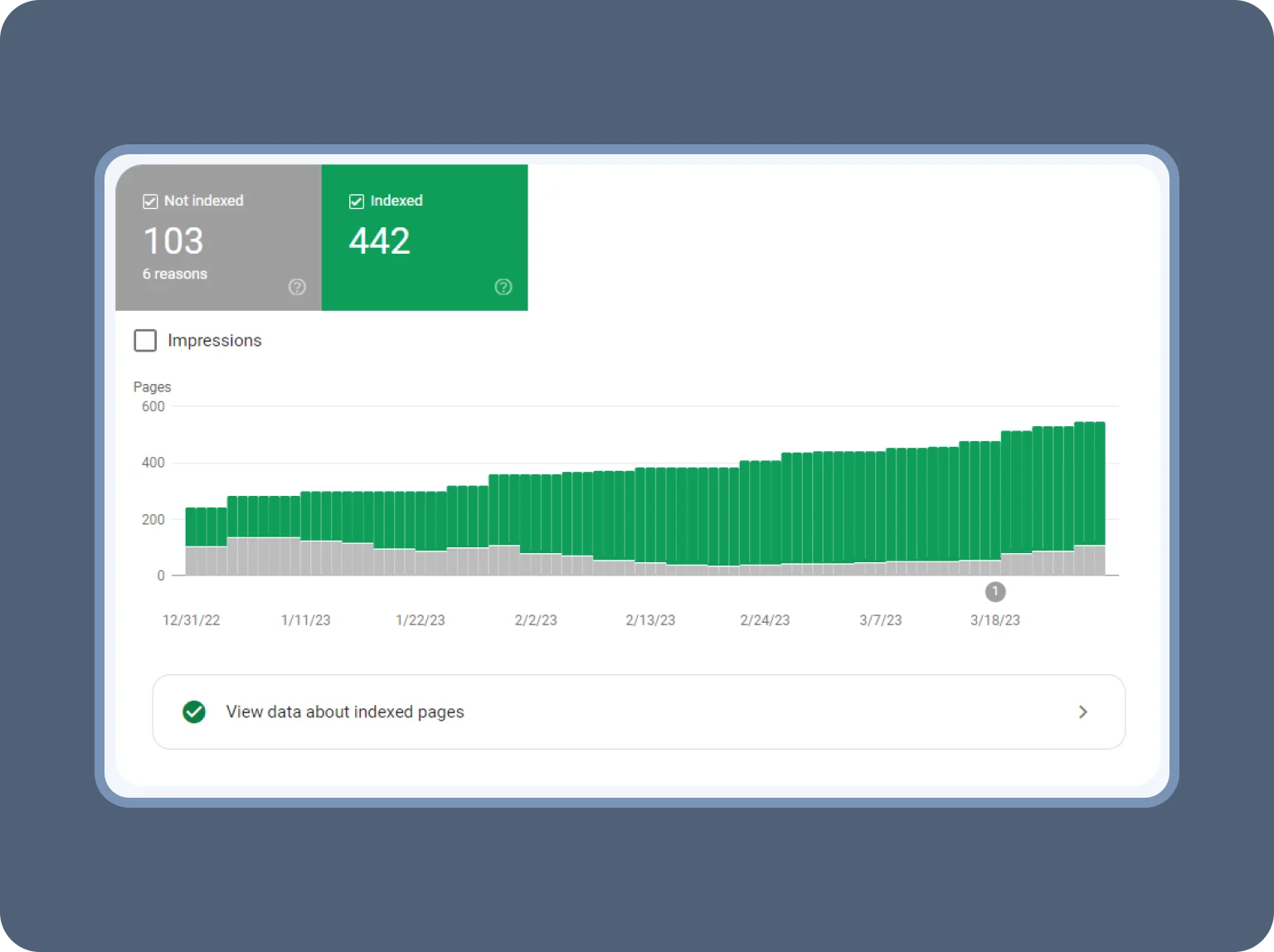Click the 103 not indexed count

tap(173, 241)
